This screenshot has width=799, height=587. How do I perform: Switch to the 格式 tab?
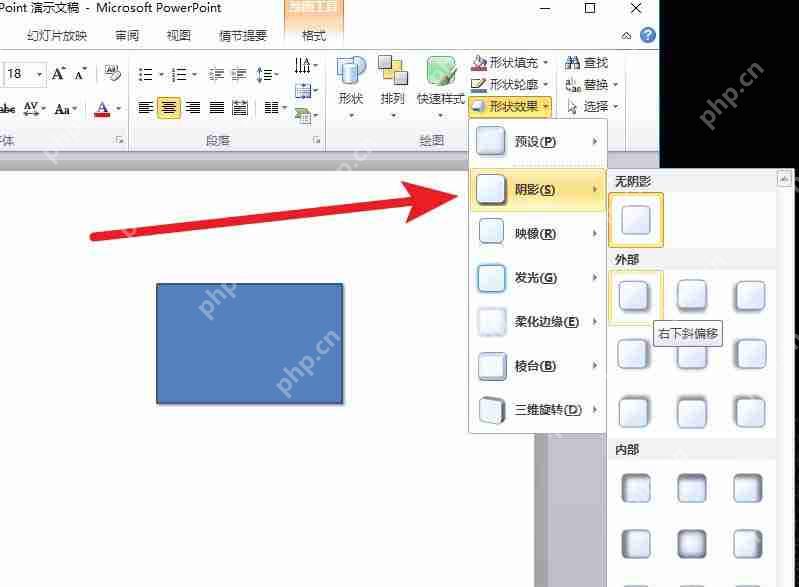tap(314, 36)
